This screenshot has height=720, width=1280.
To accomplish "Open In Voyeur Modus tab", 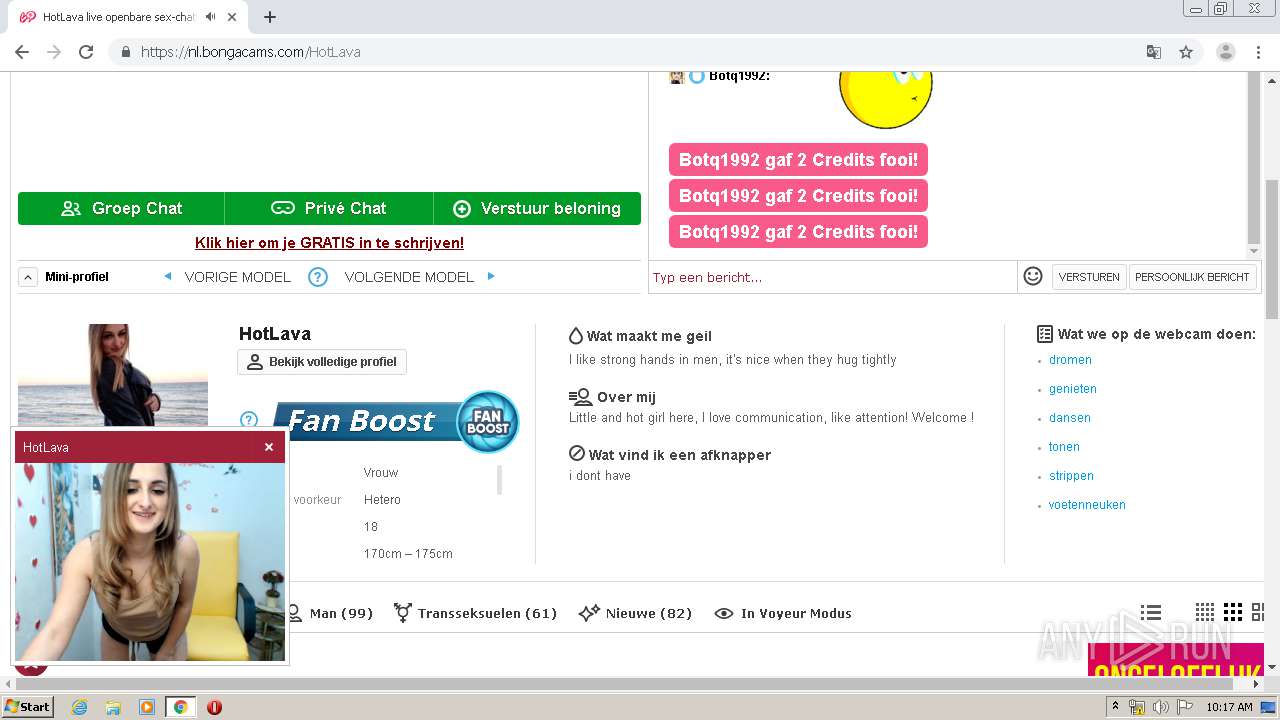I will (x=783, y=613).
